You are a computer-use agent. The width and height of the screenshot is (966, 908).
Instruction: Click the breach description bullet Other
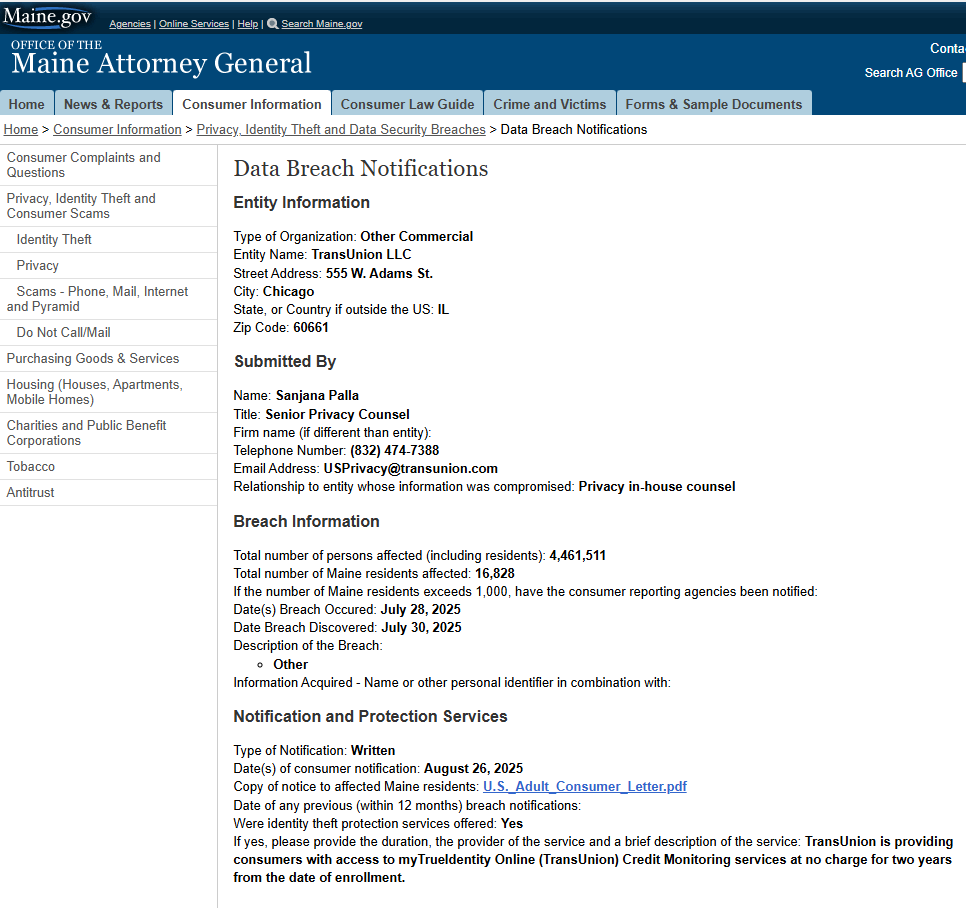click(291, 665)
